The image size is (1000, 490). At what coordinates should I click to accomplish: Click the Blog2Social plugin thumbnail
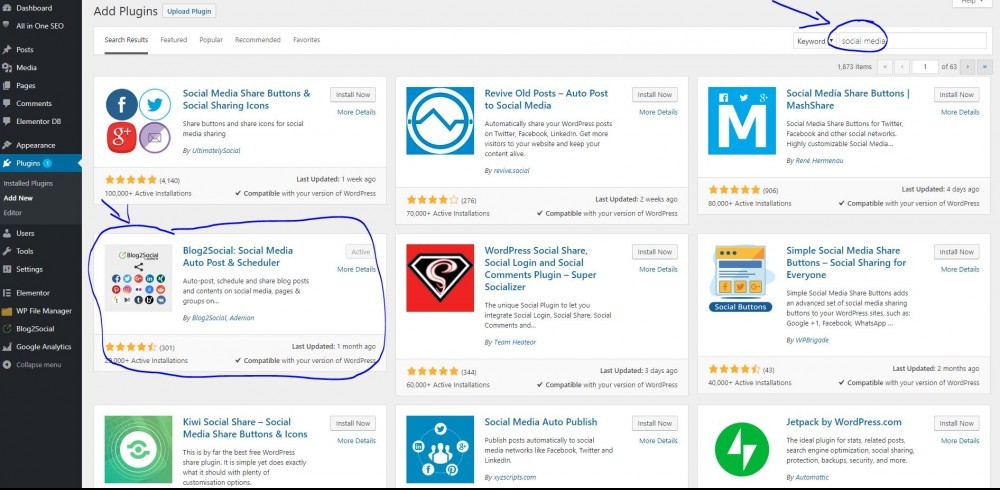pyautogui.click(x=138, y=278)
